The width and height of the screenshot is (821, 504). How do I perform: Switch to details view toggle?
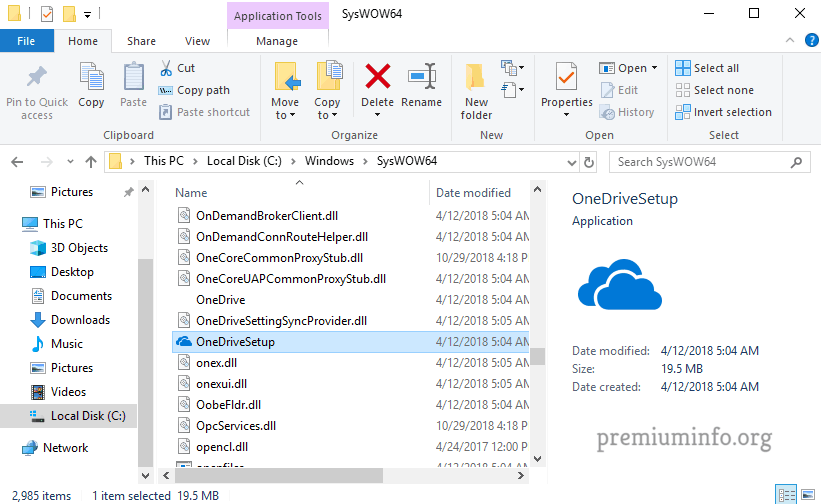[x=786, y=495]
